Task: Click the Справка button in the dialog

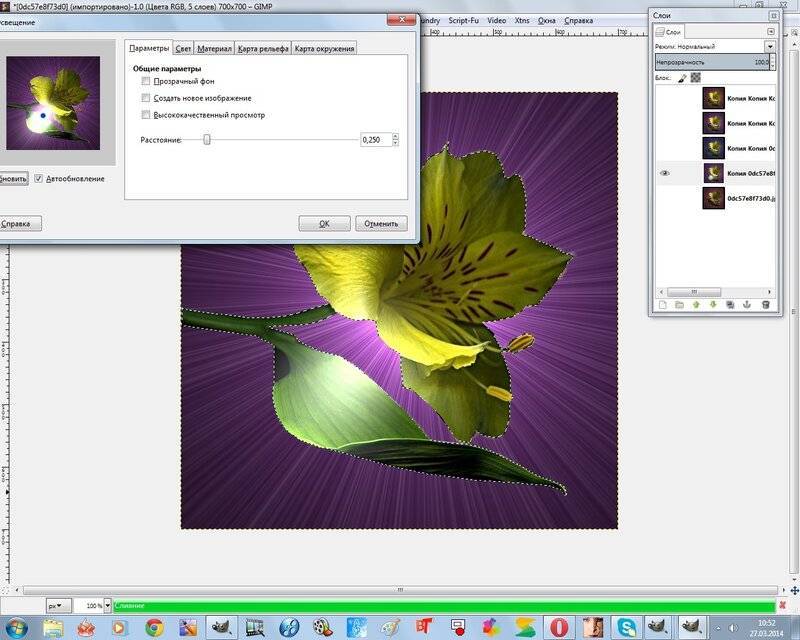Action: 16,224
